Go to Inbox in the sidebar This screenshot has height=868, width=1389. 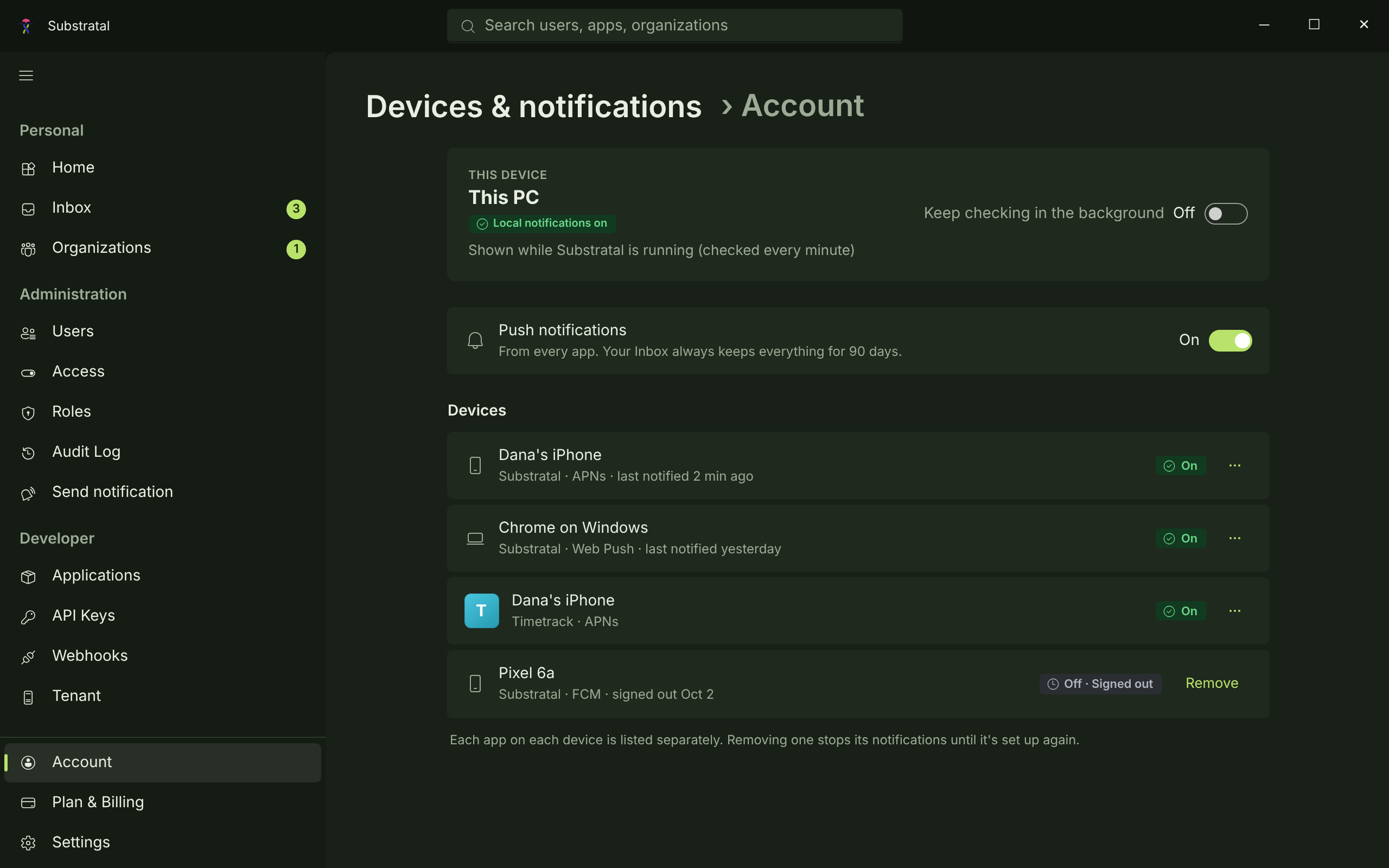[162, 208]
